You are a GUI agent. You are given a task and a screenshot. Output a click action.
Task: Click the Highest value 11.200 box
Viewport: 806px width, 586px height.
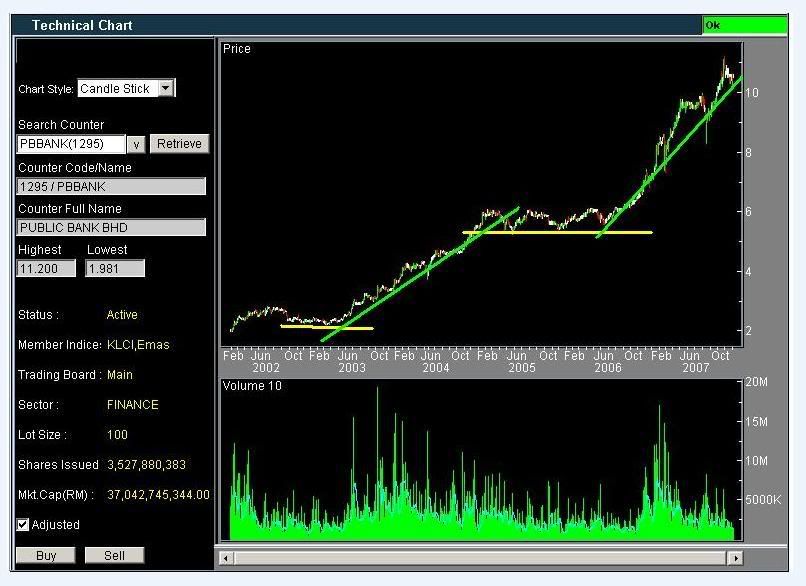click(46, 268)
